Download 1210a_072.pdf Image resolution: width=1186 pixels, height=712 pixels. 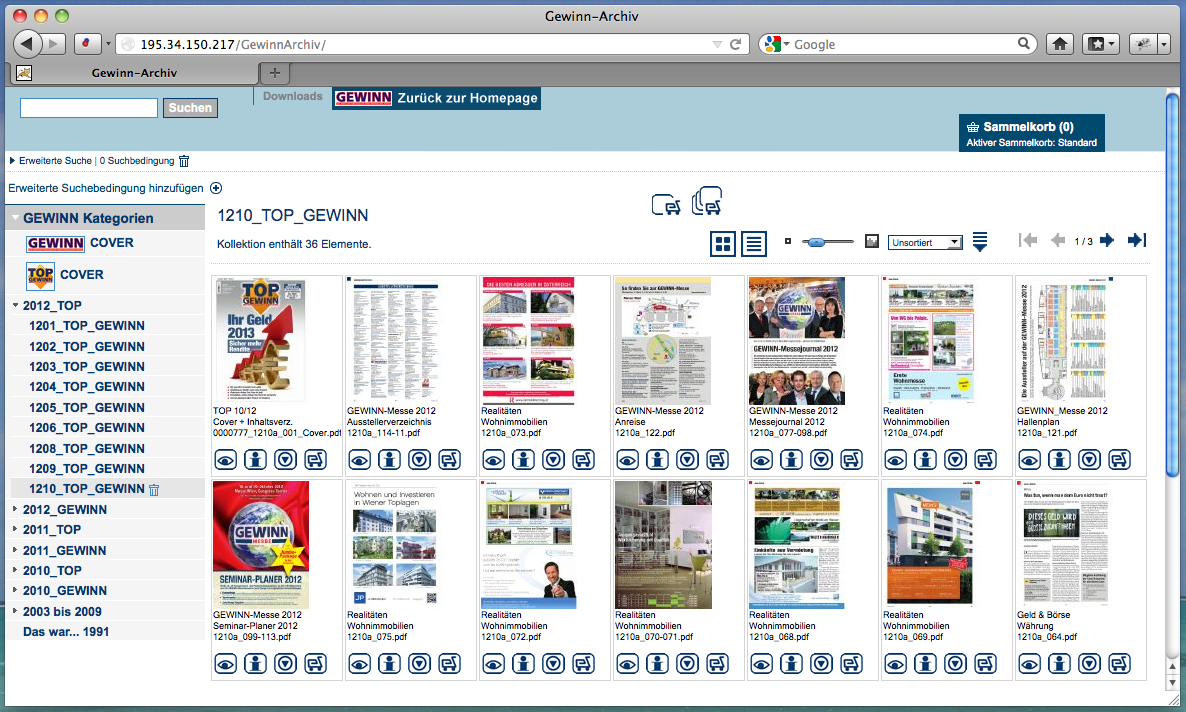pyautogui.click(x=554, y=664)
